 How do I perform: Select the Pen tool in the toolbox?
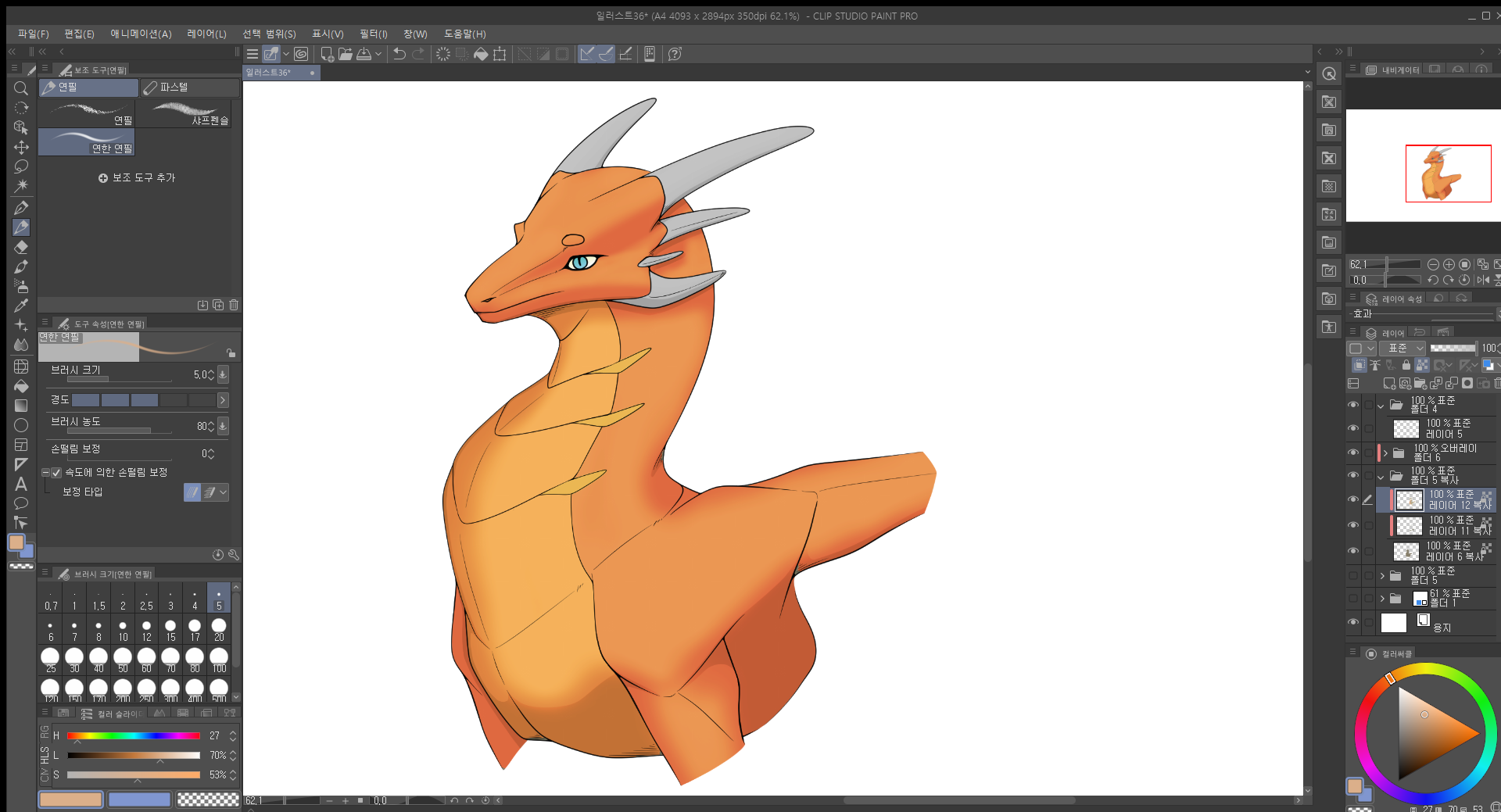coord(21,208)
